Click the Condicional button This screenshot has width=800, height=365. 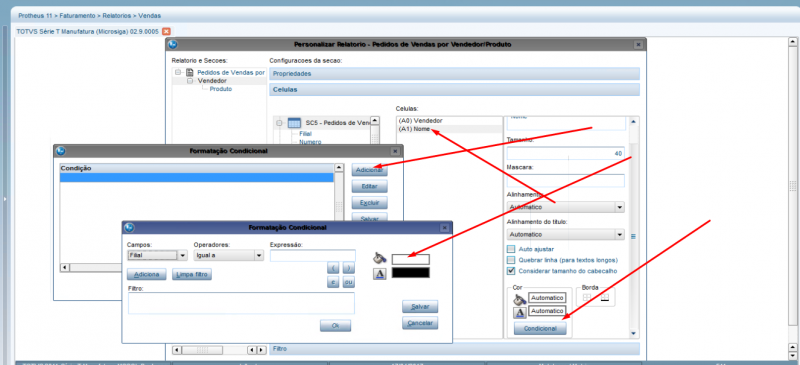[540, 329]
